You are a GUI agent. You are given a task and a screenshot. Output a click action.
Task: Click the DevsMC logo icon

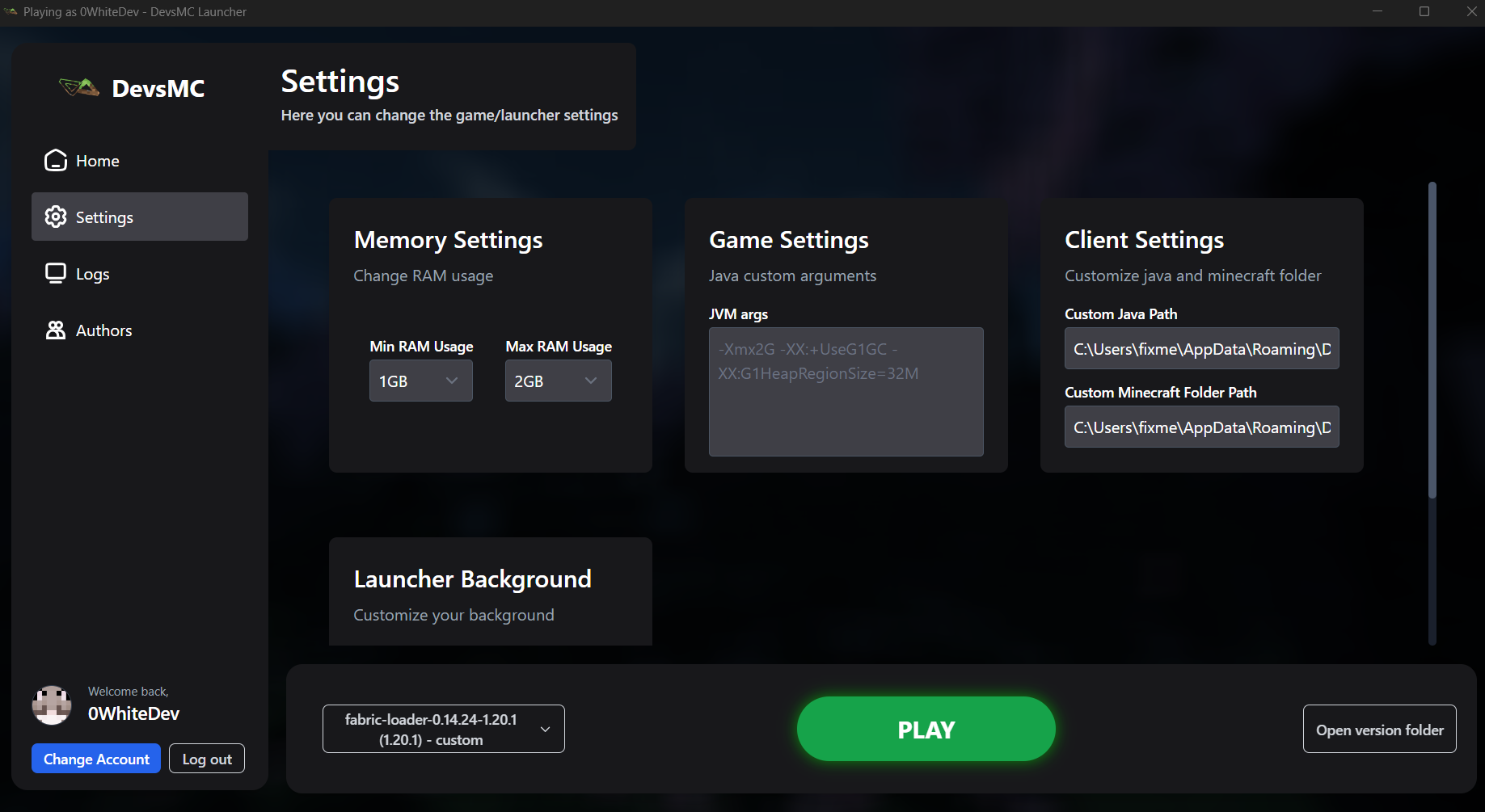(x=79, y=87)
